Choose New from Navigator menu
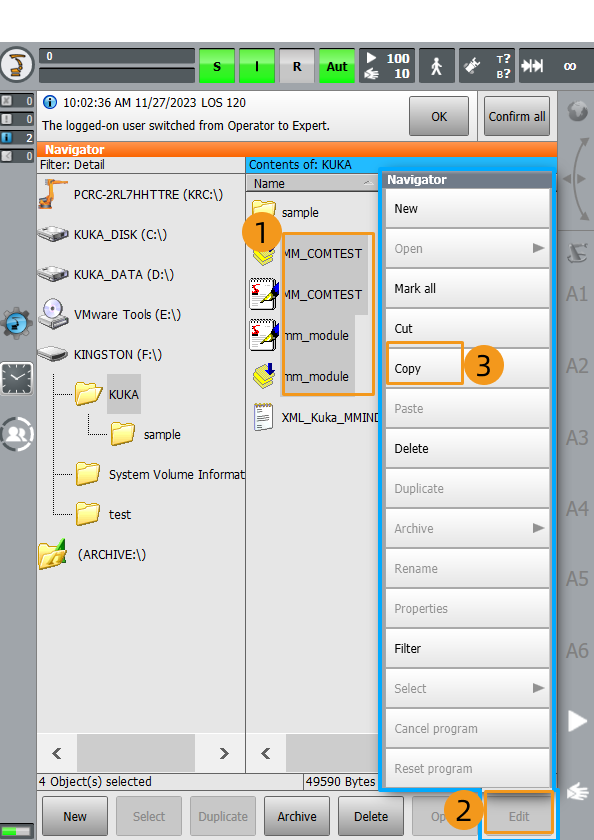Image resolution: width=594 pixels, height=840 pixels. click(x=468, y=208)
